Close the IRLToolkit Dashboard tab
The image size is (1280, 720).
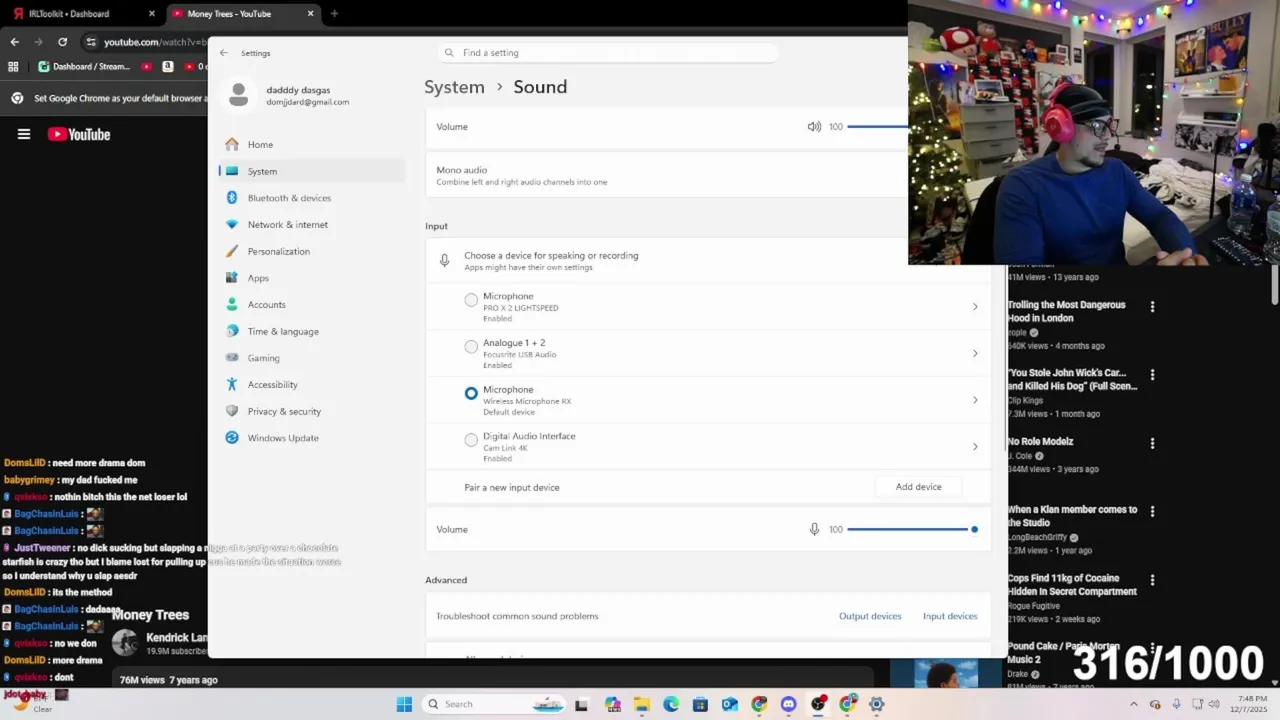pyautogui.click(x=152, y=14)
